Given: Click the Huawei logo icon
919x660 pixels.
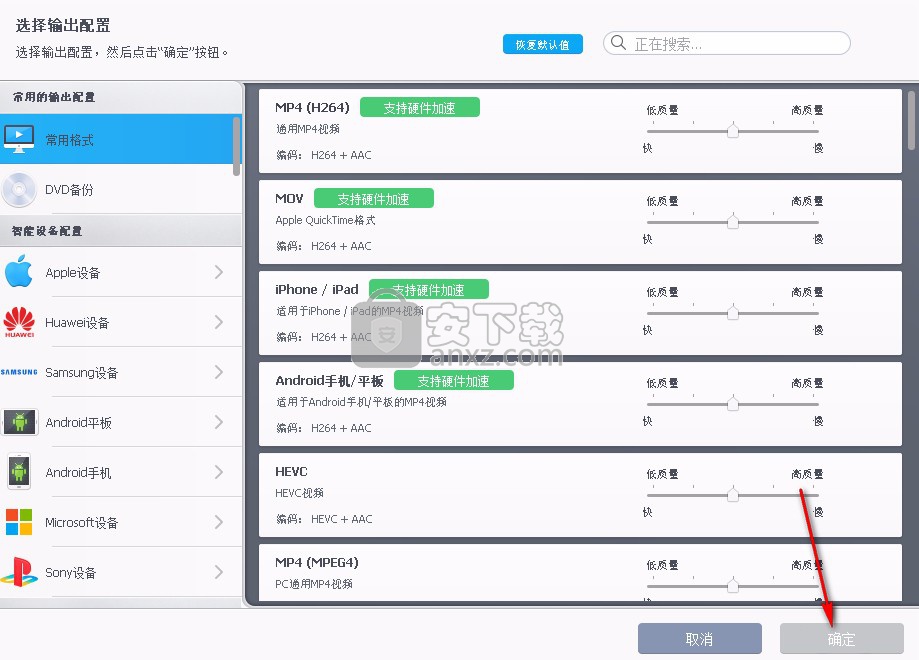Looking at the screenshot, I should [19, 322].
